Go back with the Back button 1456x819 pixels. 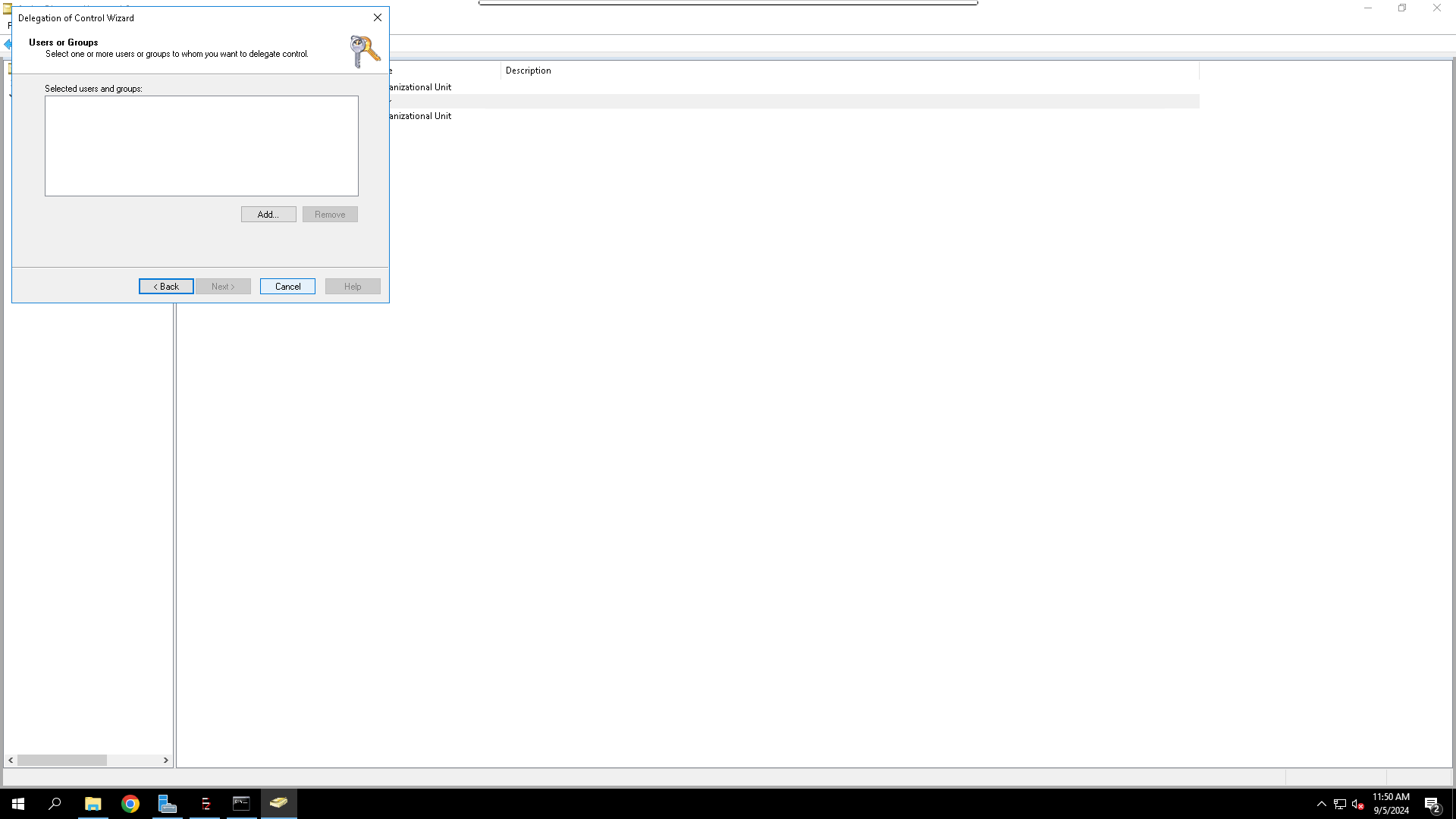[x=166, y=287]
